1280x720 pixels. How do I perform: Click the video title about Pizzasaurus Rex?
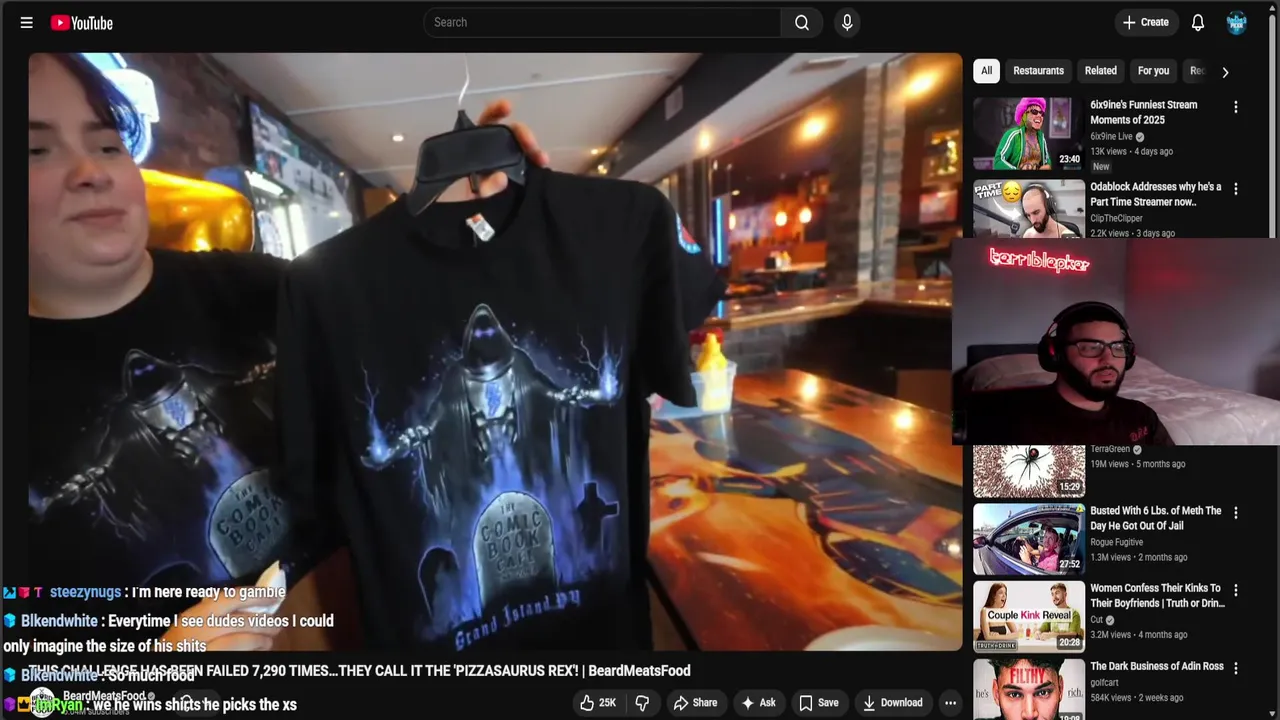point(359,671)
